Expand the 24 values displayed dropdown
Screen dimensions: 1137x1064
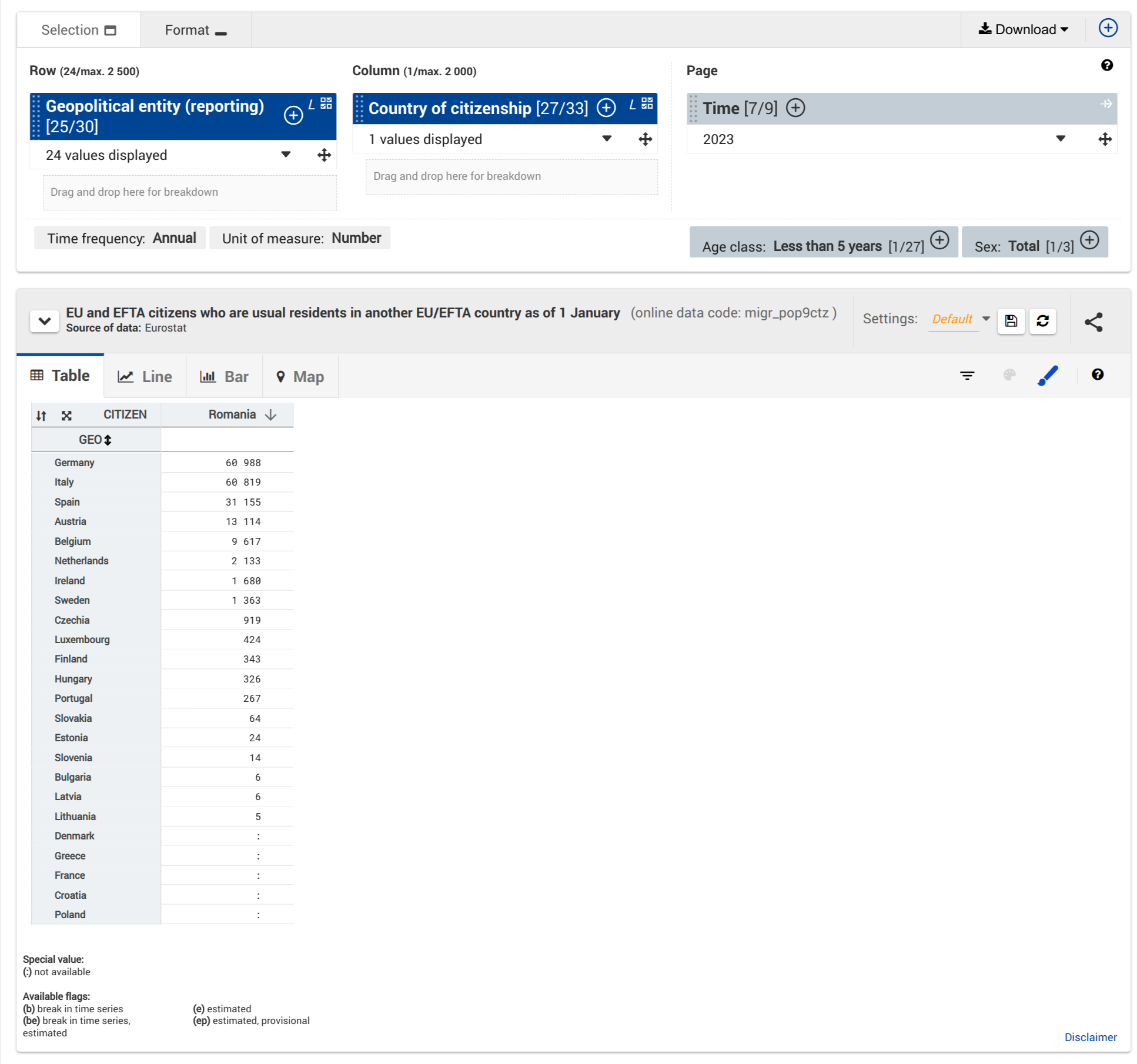(286, 155)
